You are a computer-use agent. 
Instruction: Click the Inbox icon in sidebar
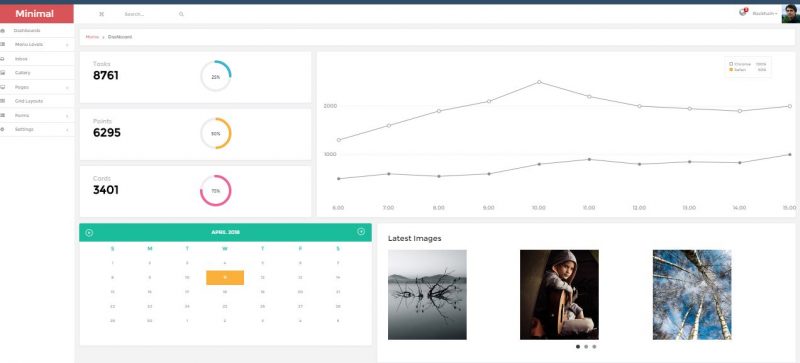[3, 59]
